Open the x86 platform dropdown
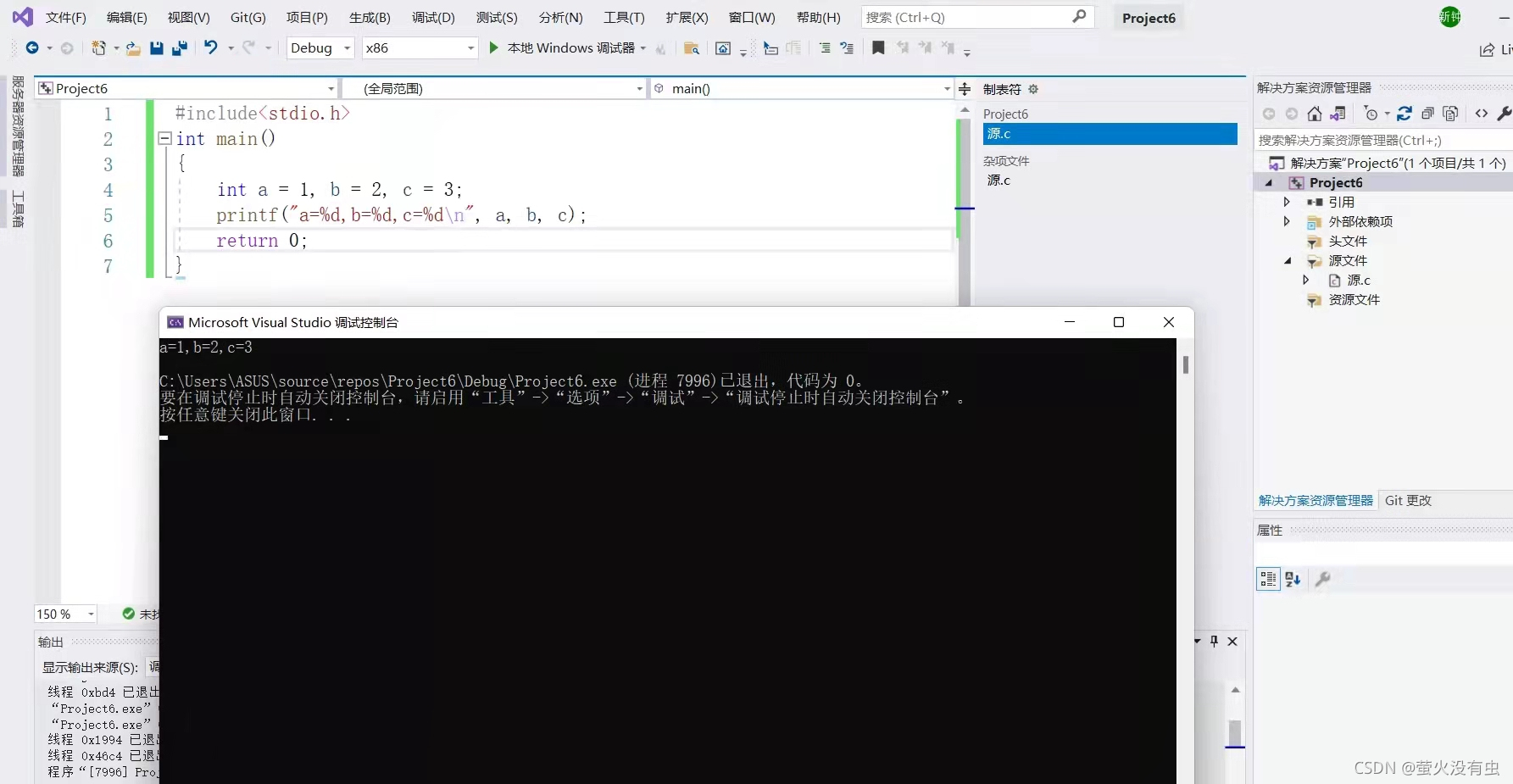 tap(420, 48)
